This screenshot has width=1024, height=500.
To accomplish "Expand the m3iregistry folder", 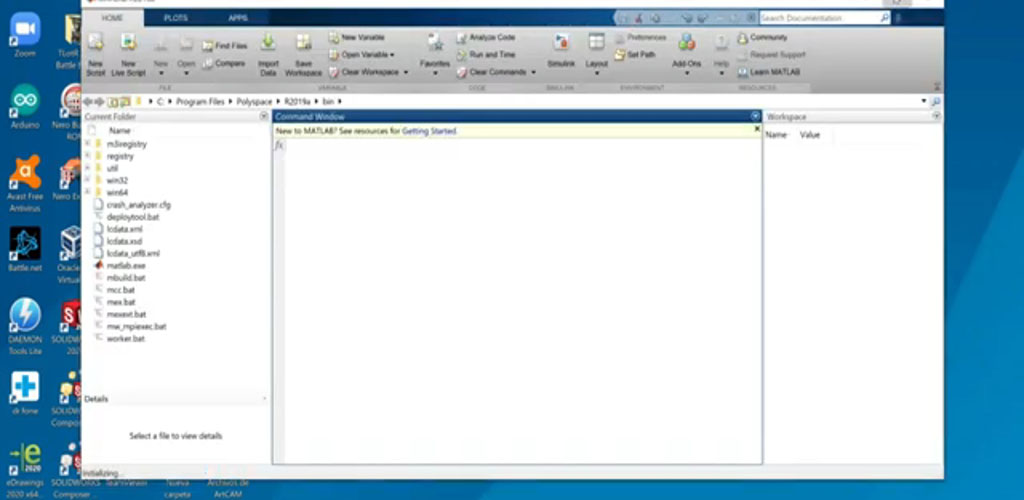I will click(x=88, y=144).
